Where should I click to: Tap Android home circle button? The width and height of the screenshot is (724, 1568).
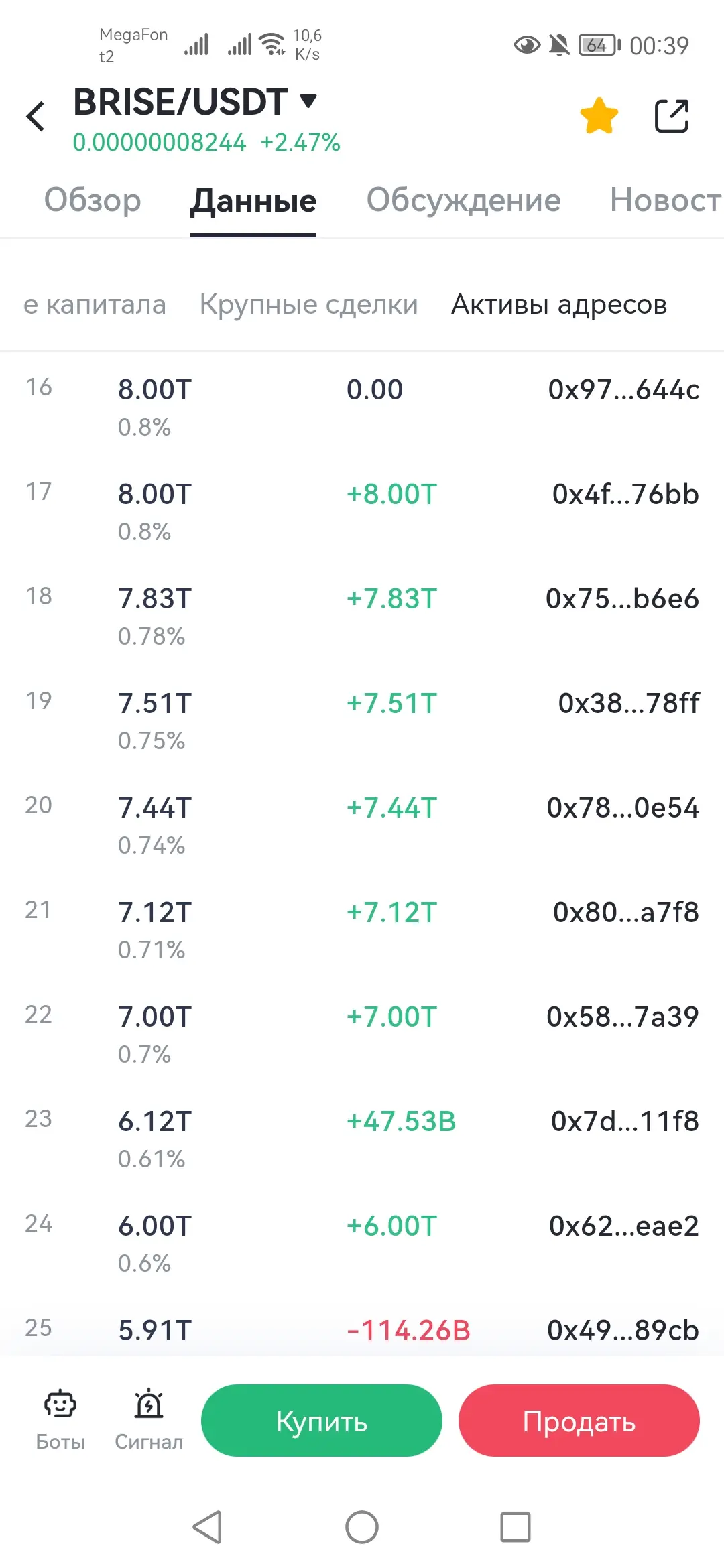pos(362,1528)
